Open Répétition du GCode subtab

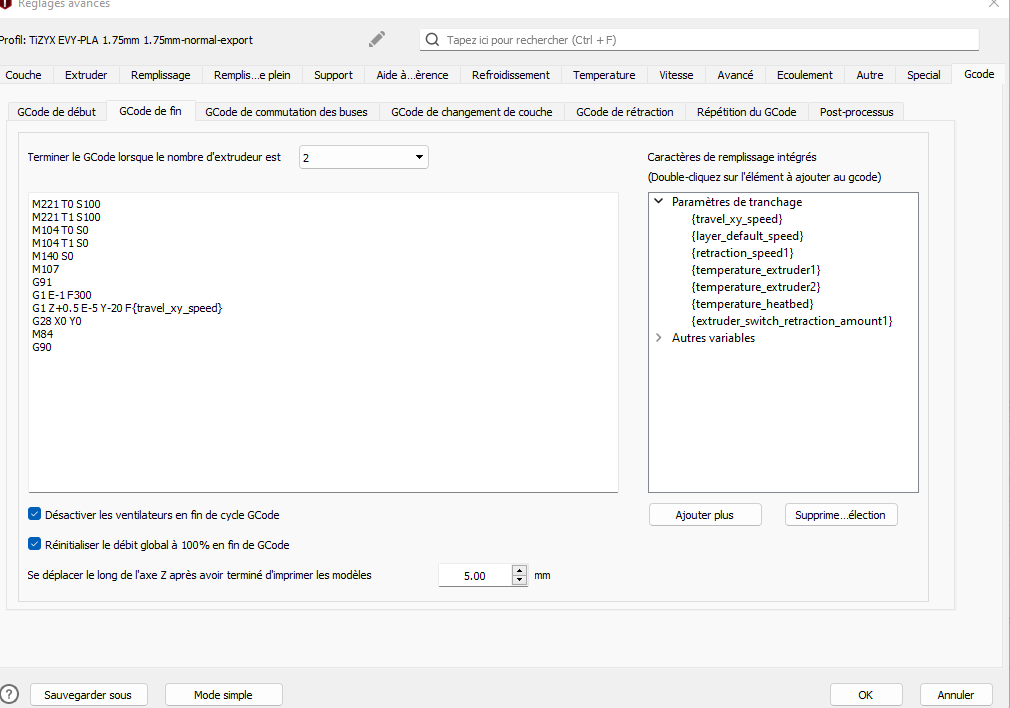click(x=747, y=111)
